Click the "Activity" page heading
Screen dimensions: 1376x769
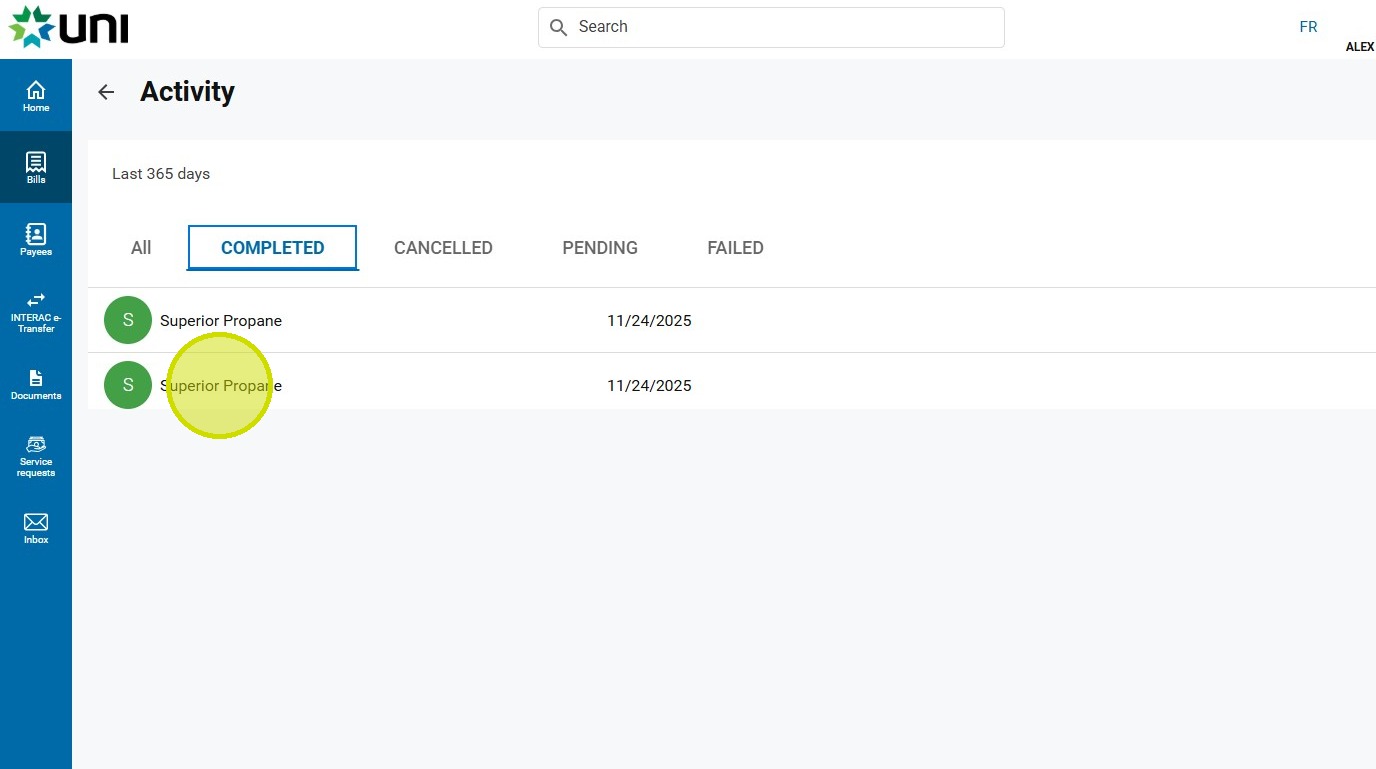tap(187, 92)
